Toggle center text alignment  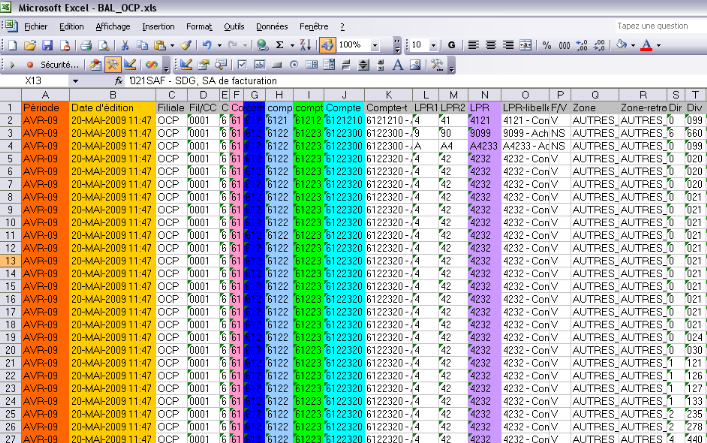[489, 45]
